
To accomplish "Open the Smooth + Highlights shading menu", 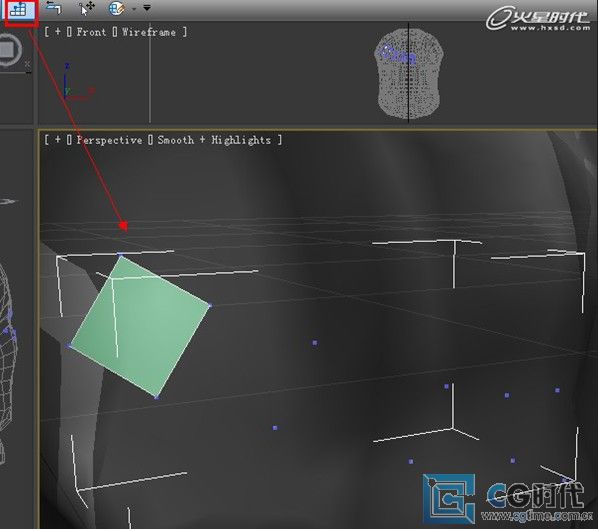I will (x=214, y=140).
